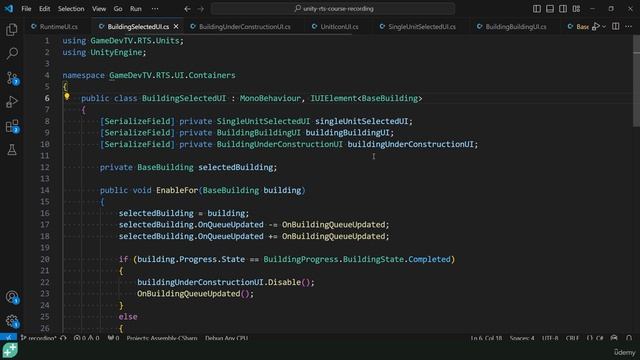Open the Explorer view in activity bar
The image size is (640, 360).
click(12, 29)
